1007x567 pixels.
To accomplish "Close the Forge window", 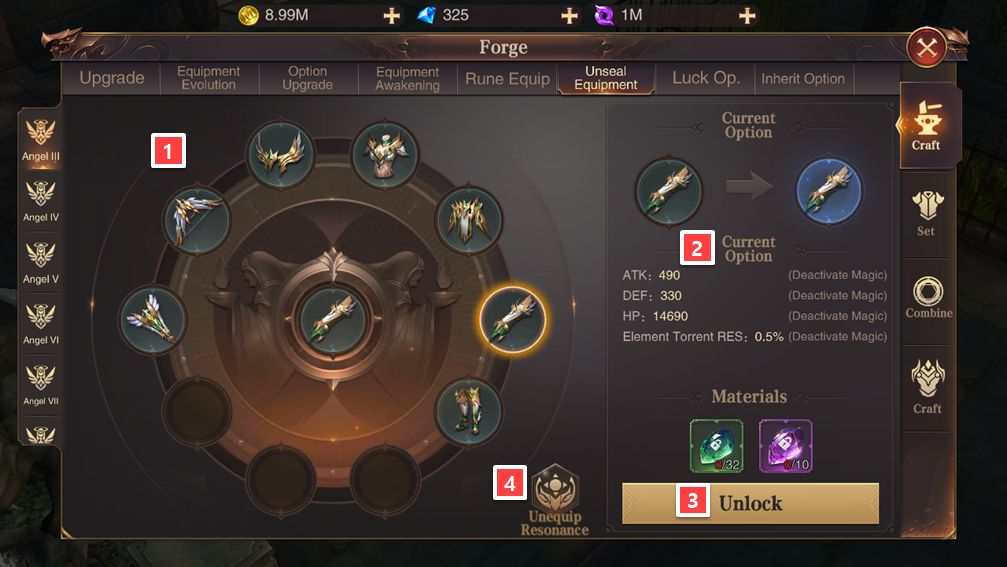I will coord(927,48).
